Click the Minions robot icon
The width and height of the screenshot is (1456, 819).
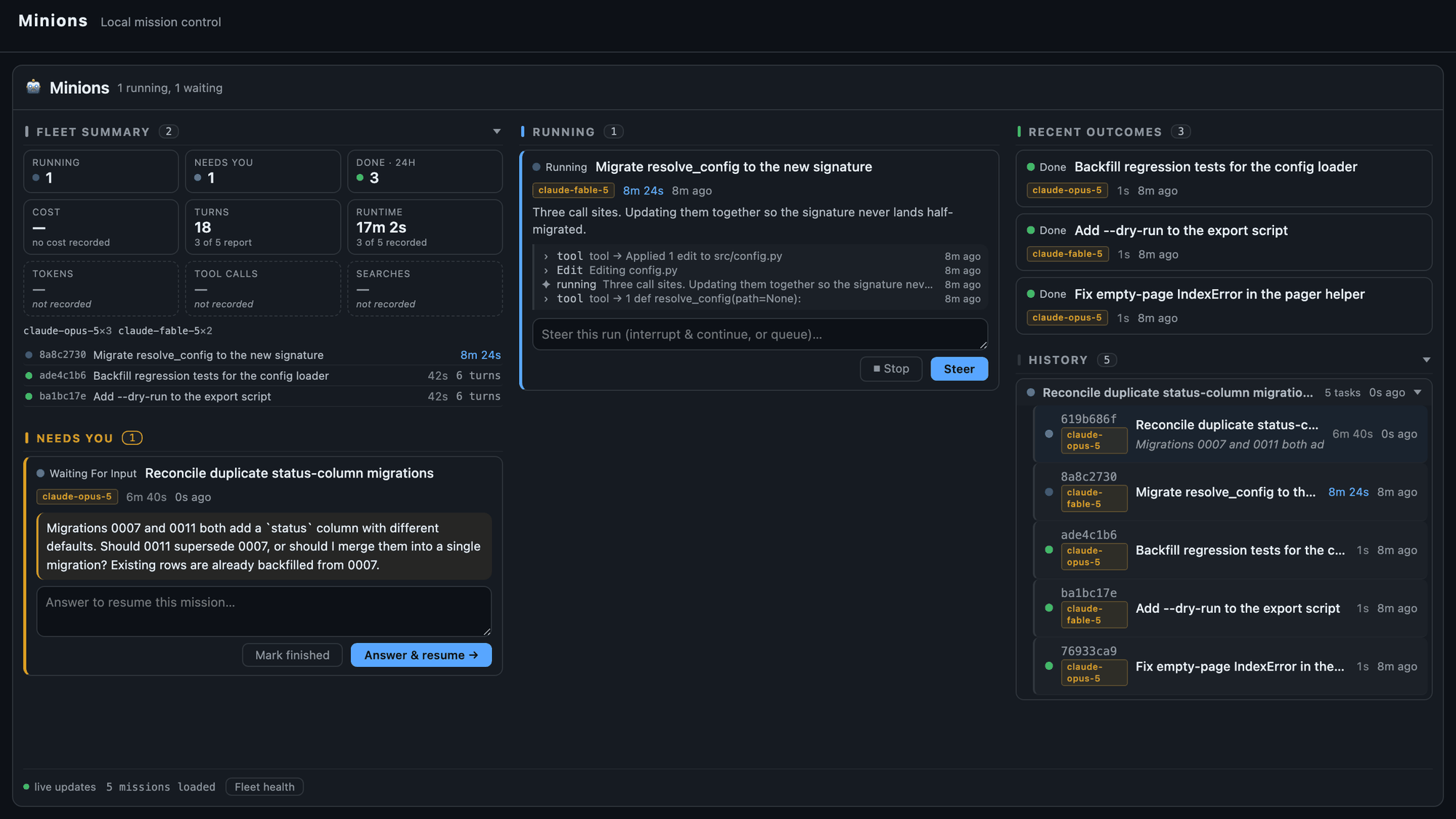point(33,87)
